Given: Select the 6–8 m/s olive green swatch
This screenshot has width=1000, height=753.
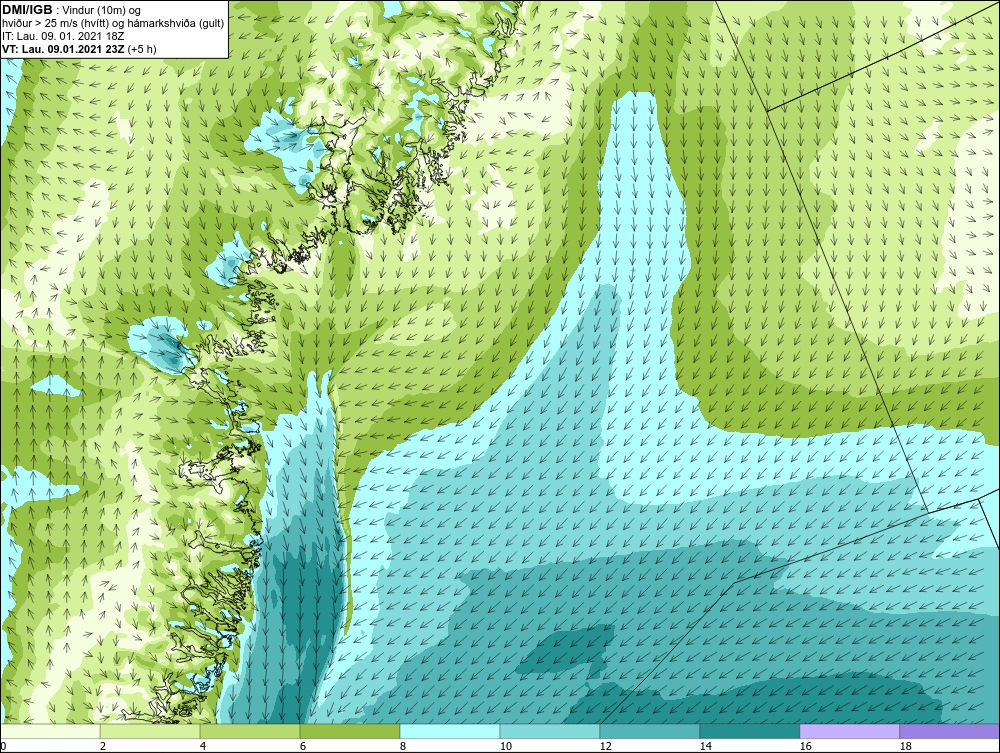Looking at the screenshot, I should (350, 731).
